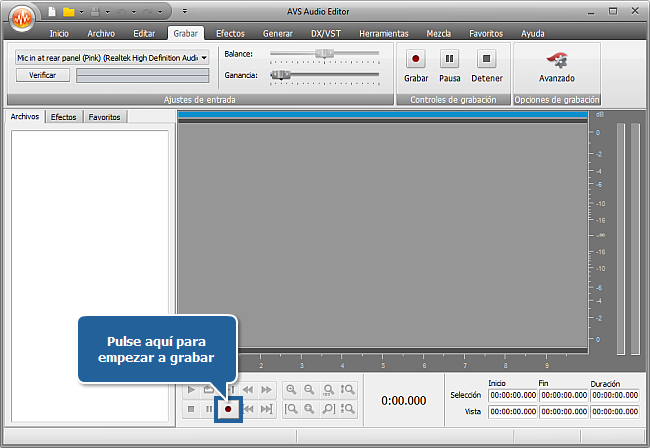650x448 pixels.
Task: Open the quick access toolbar customize dropdown
Action: point(185,12)
